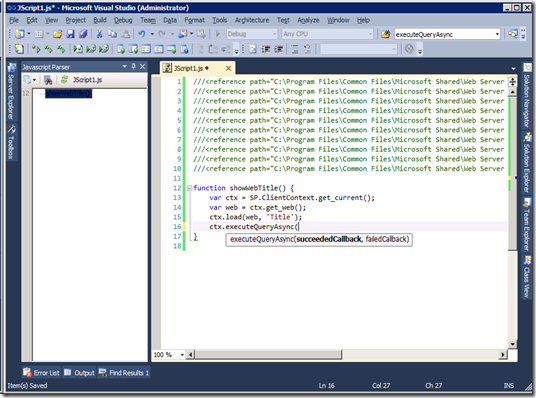536x398 pixels.
Task: Open the Analyze menu
Action: click(x=308, y=20)
